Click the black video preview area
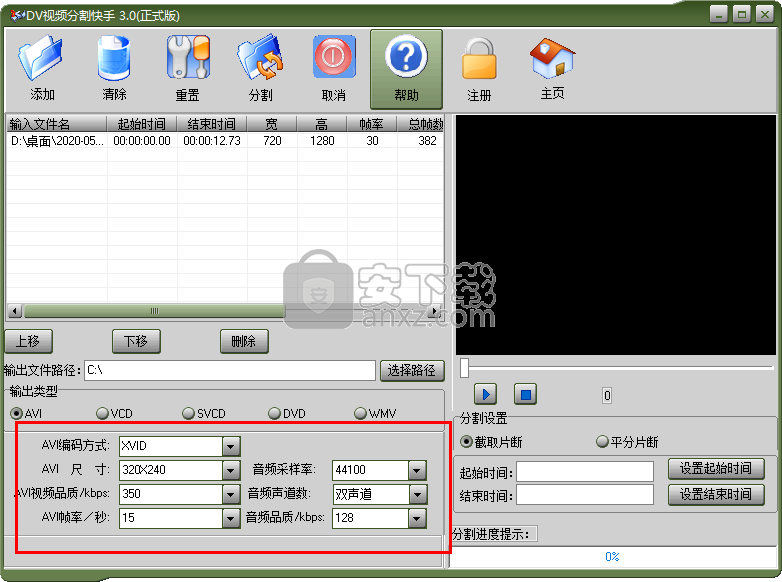The width and height of the screenshot is (782, 582). click(616, 235)
